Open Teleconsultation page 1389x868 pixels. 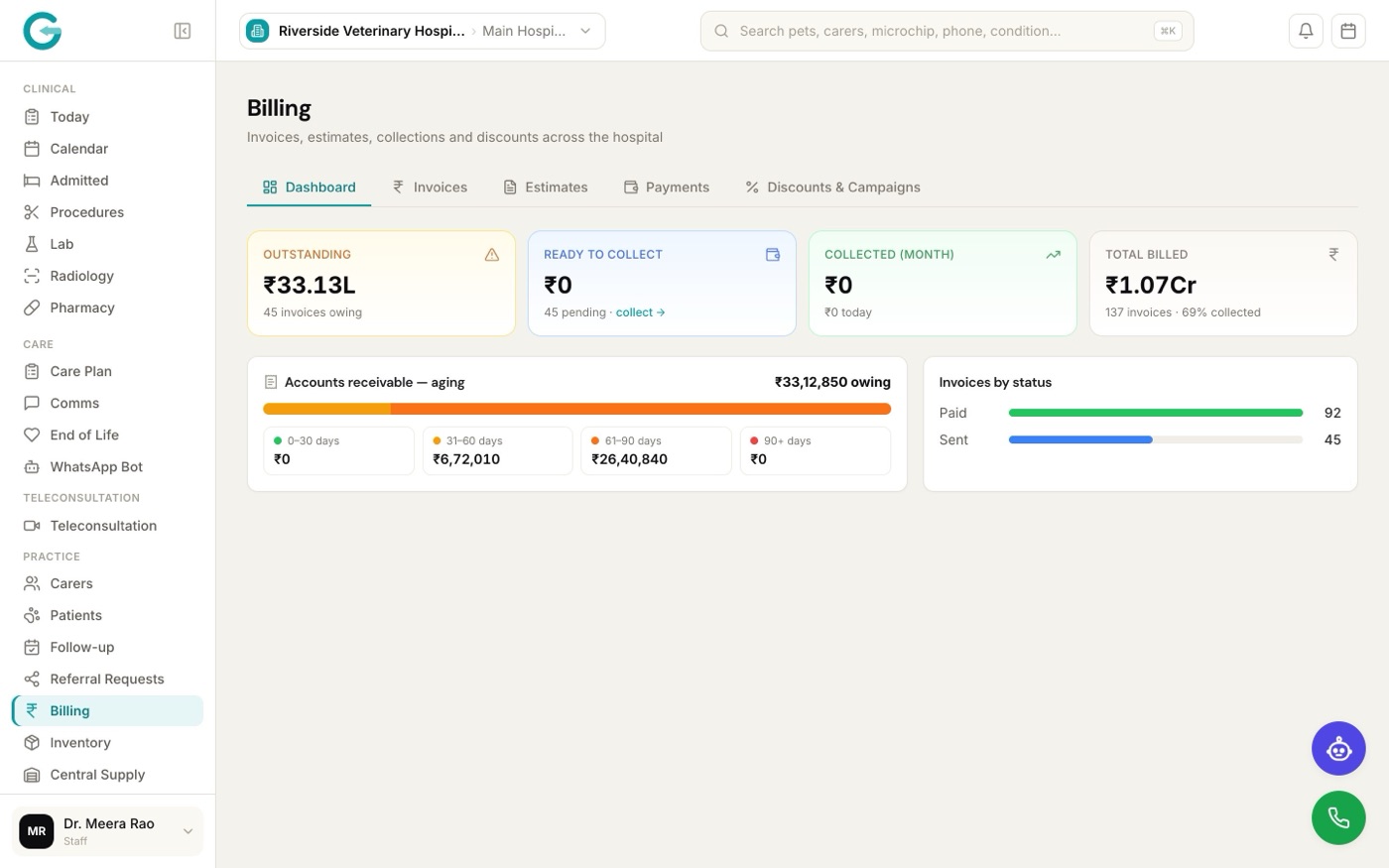(x=107, y=526)
